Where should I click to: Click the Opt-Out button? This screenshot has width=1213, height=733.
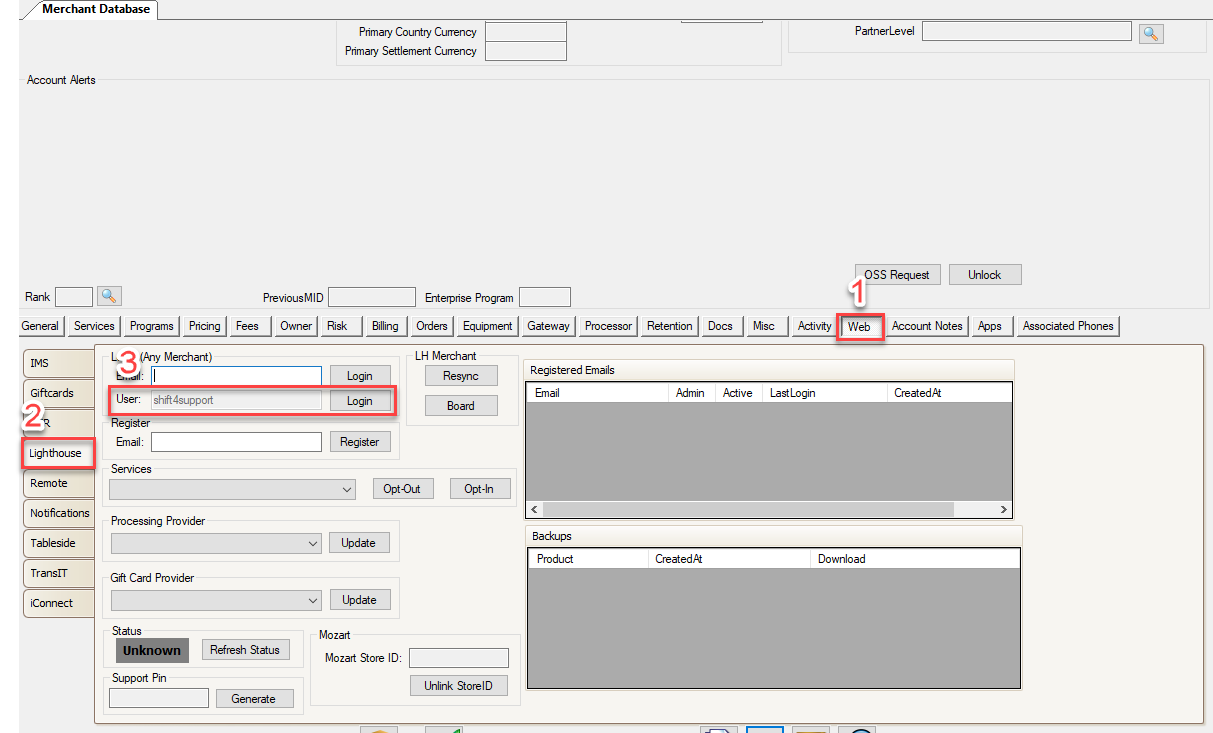pyautogui.click(x=402, y=489)
